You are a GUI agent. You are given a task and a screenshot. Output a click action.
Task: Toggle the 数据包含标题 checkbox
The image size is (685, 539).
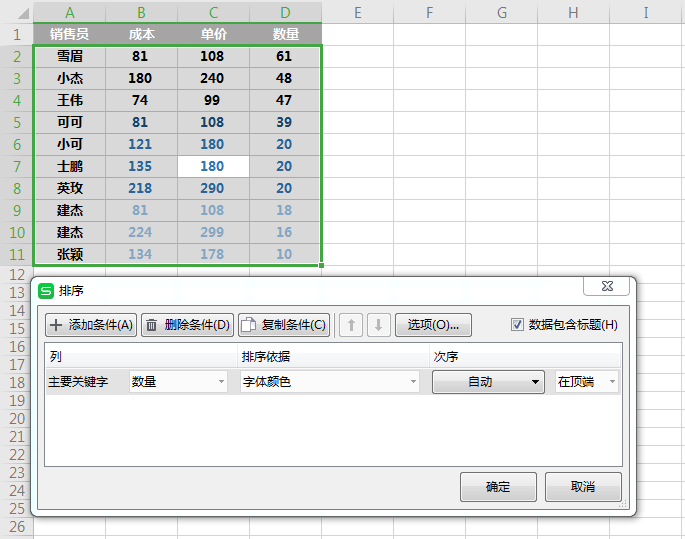517,325
